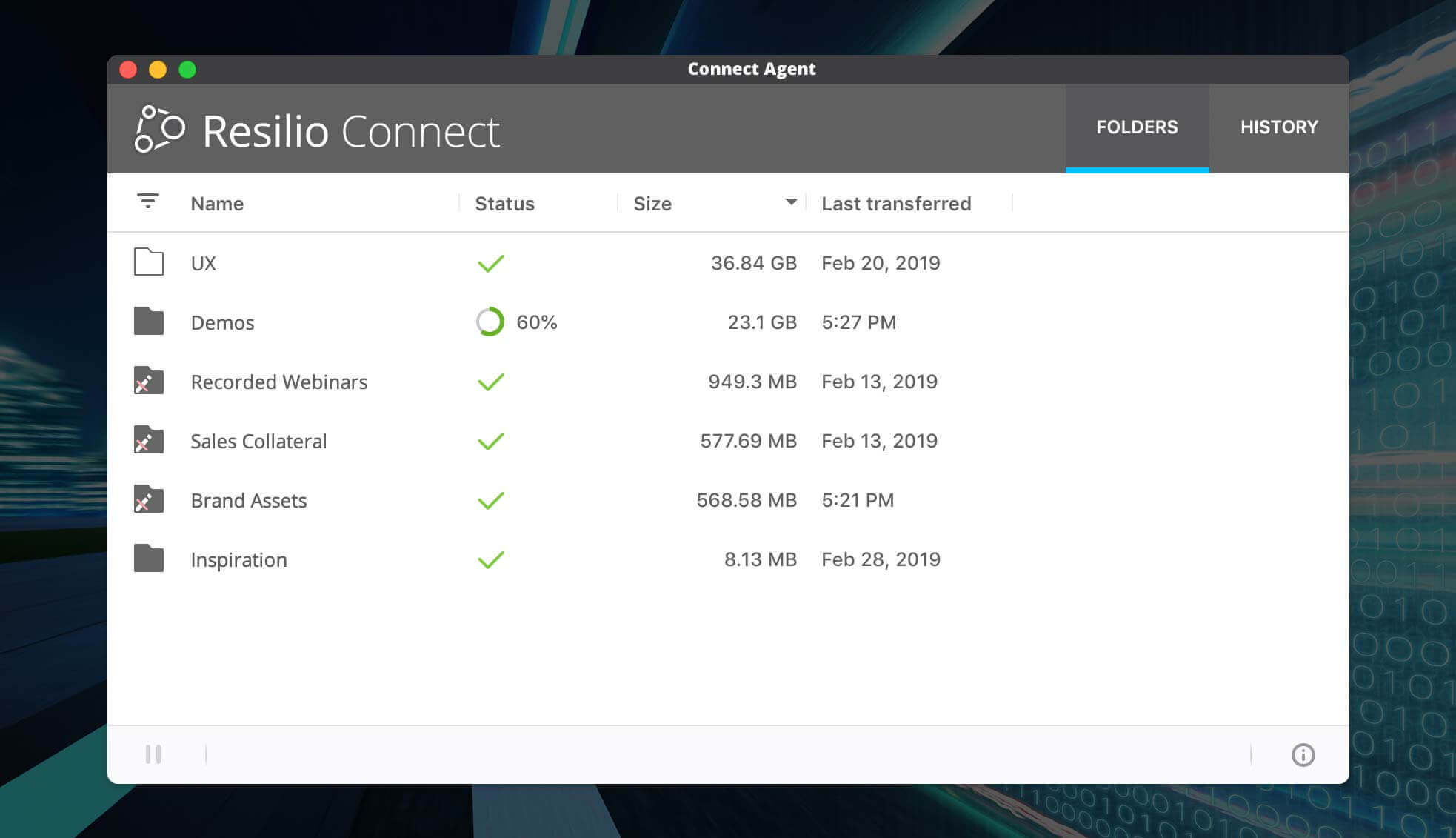This screenshot has height=838, width=1456.
Task: Click UX row green checkmark status
Action: 490,263
